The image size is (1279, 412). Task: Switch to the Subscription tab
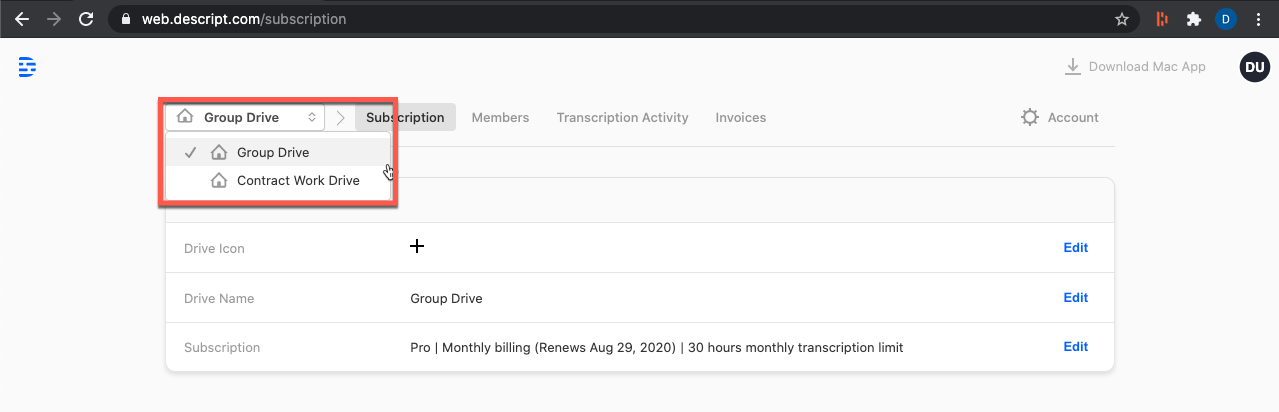click(405, 117)
